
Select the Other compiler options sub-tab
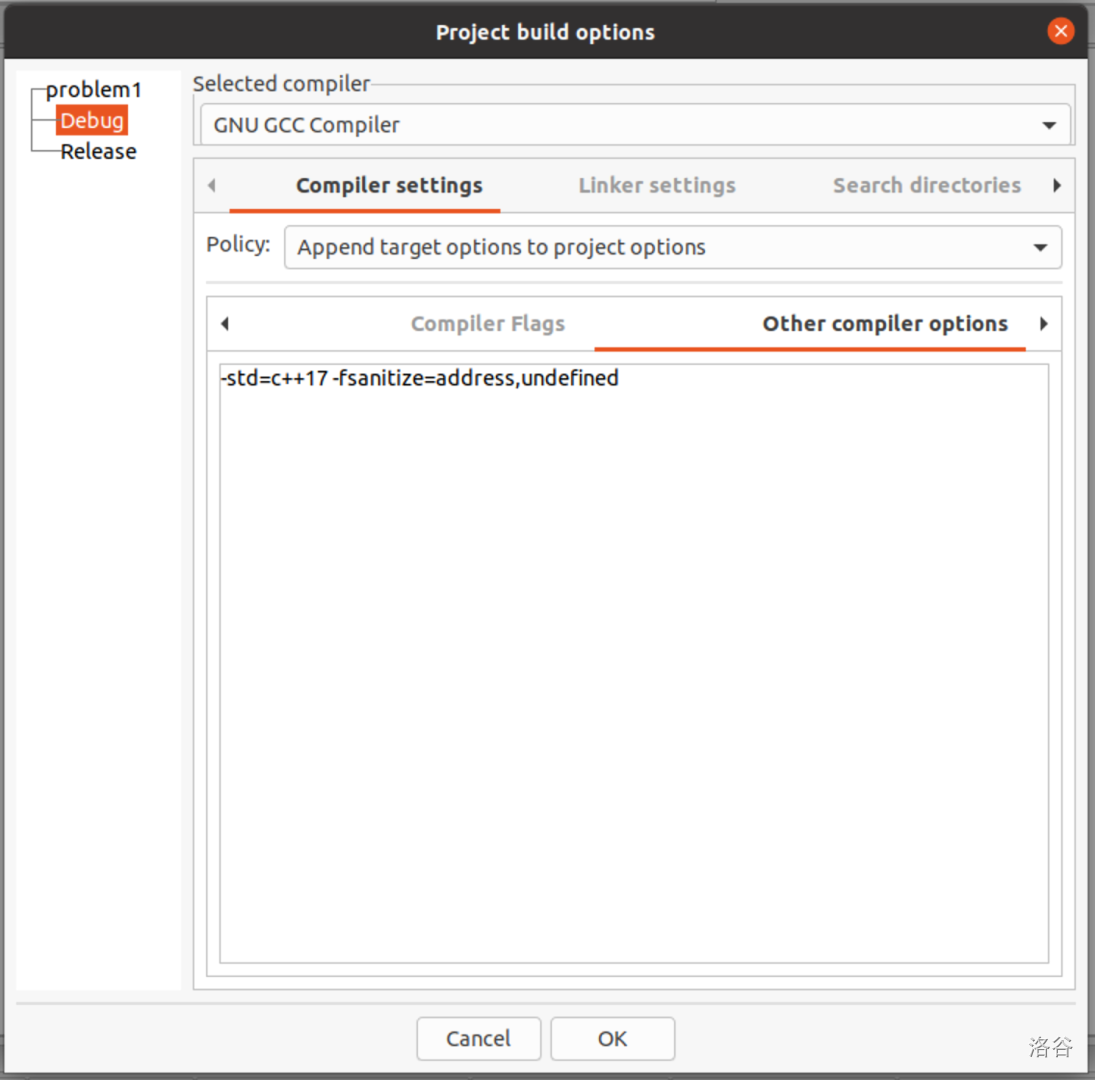(885, 324)
